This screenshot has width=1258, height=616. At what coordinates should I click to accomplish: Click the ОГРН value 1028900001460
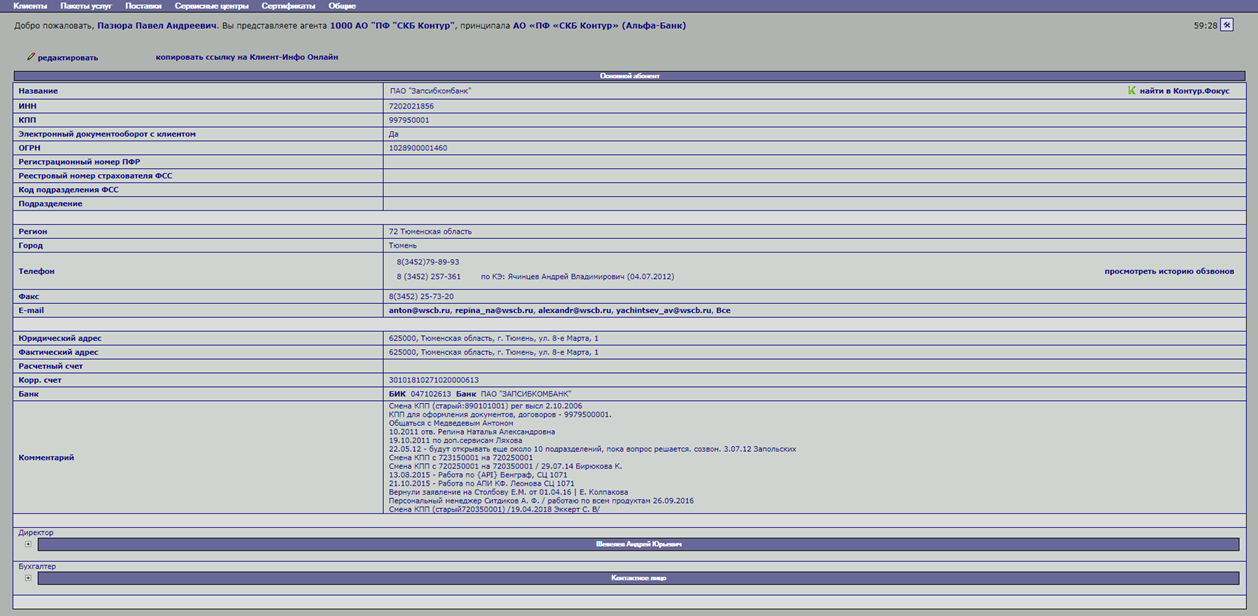point(418,148)
